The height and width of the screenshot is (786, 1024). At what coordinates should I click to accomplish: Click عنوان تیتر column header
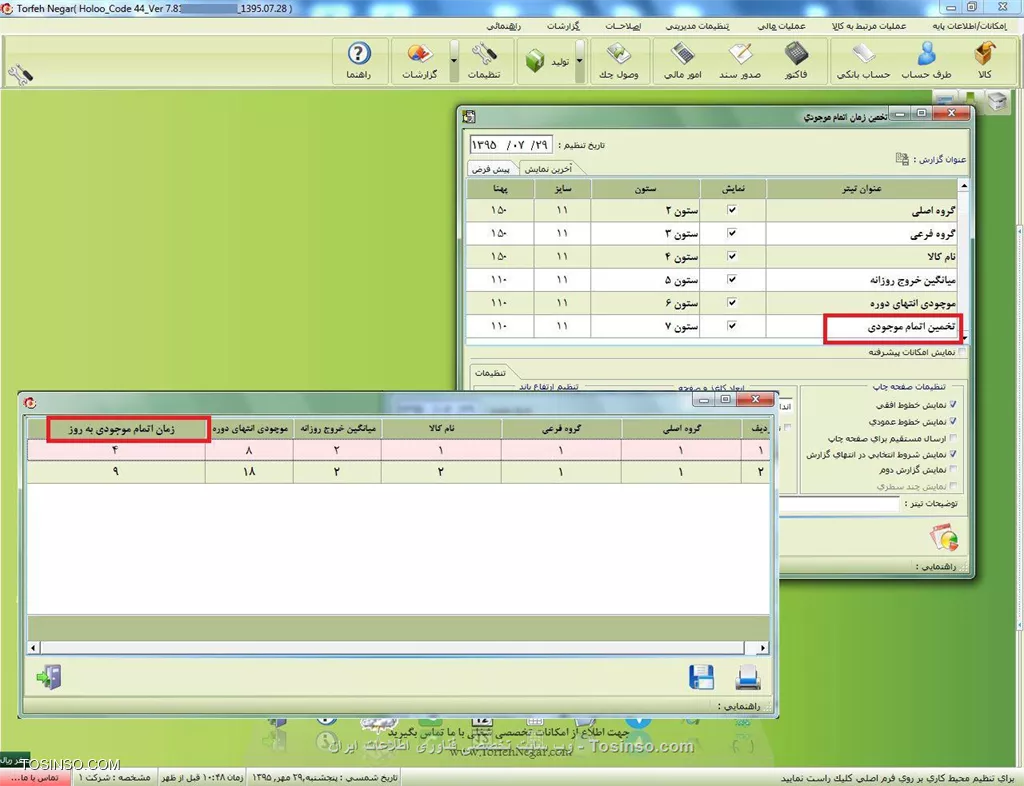pyautogui.click(x=861, y=189)
